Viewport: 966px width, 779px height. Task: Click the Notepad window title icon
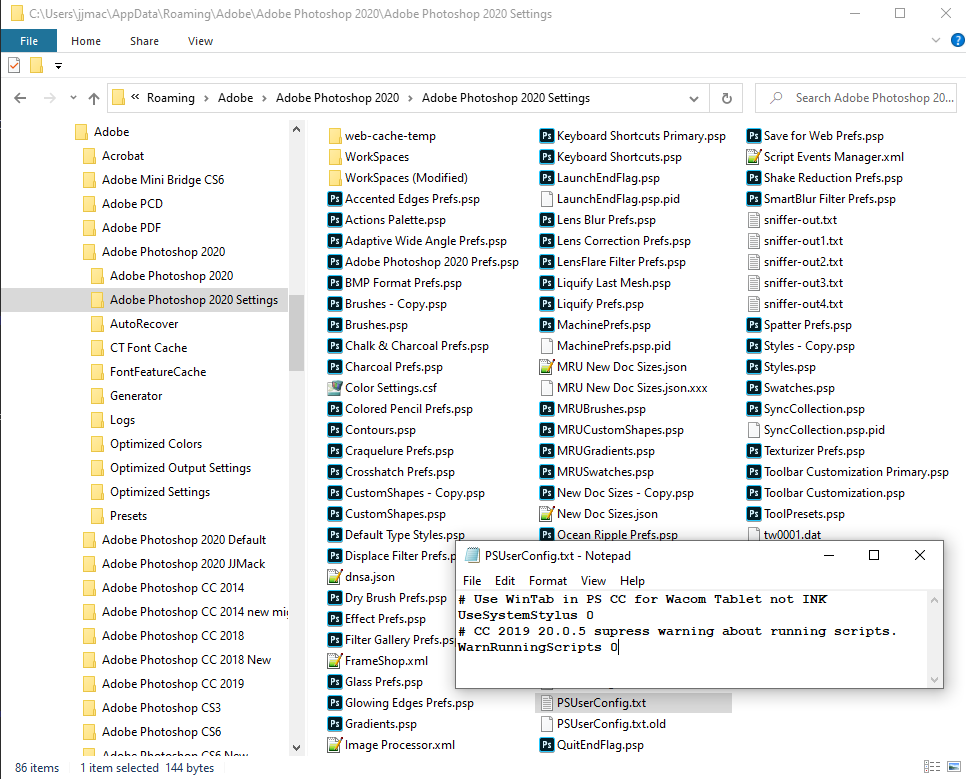(x=473, y=555)
